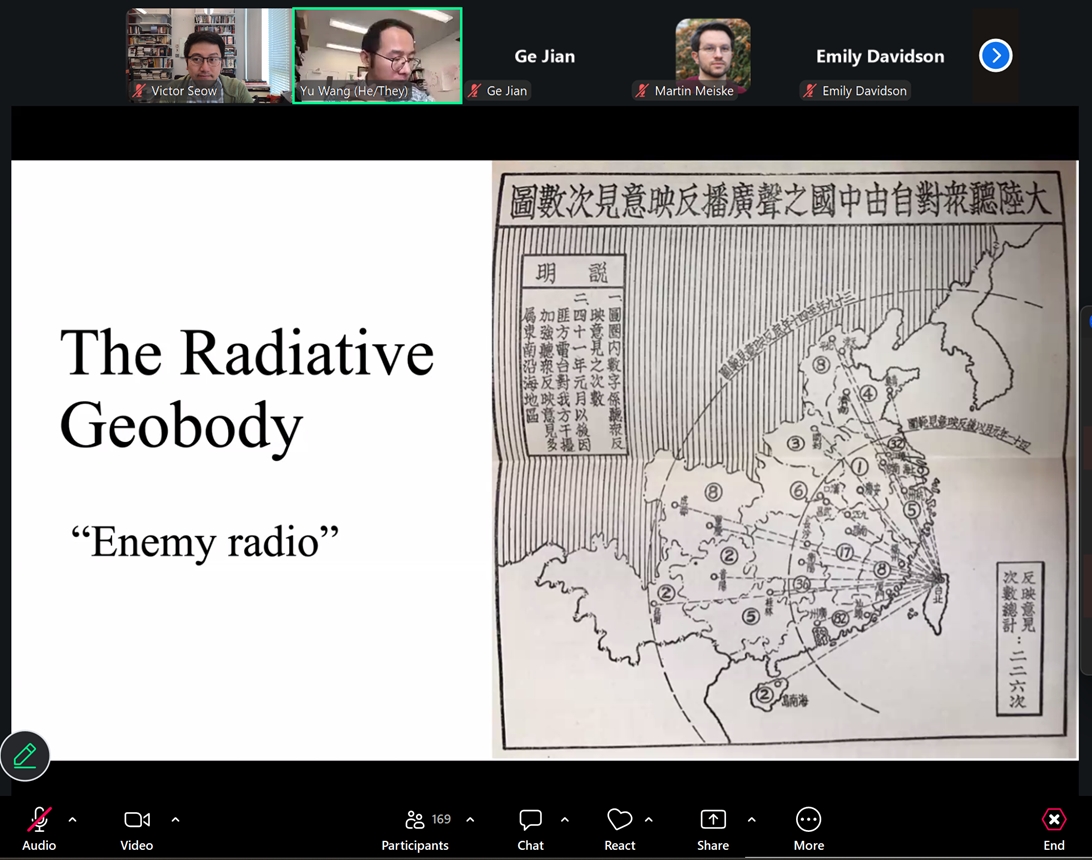1092x860 pixels.
Task: Expand audio settings caret next to Audio
Action: (72, 820)
